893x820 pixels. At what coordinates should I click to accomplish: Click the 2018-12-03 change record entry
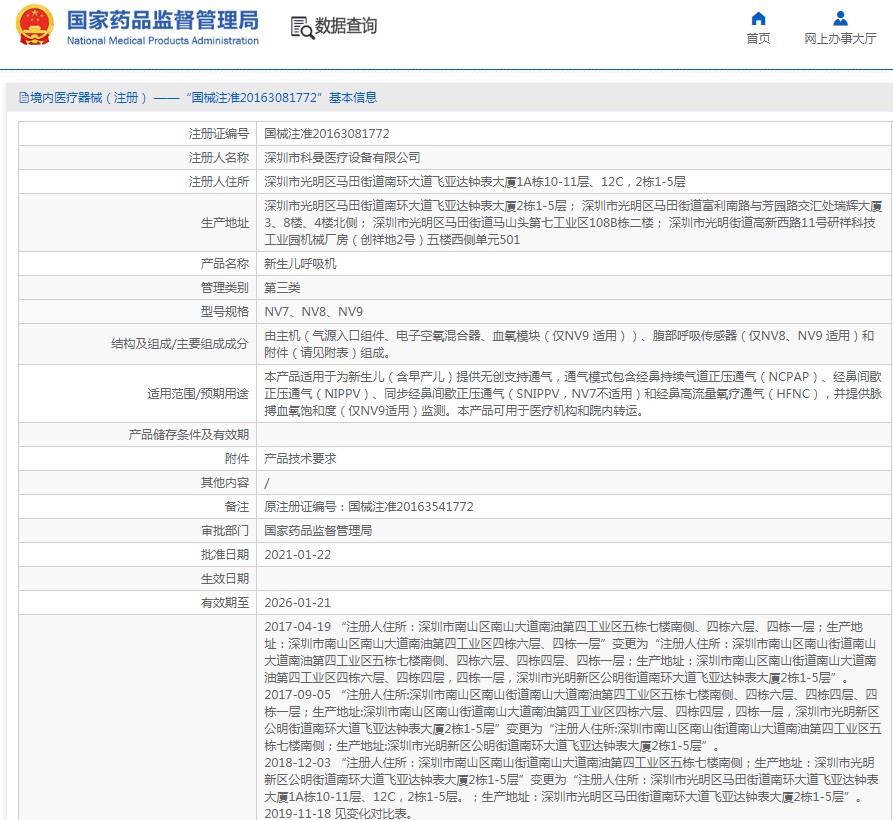click(572, 780)
